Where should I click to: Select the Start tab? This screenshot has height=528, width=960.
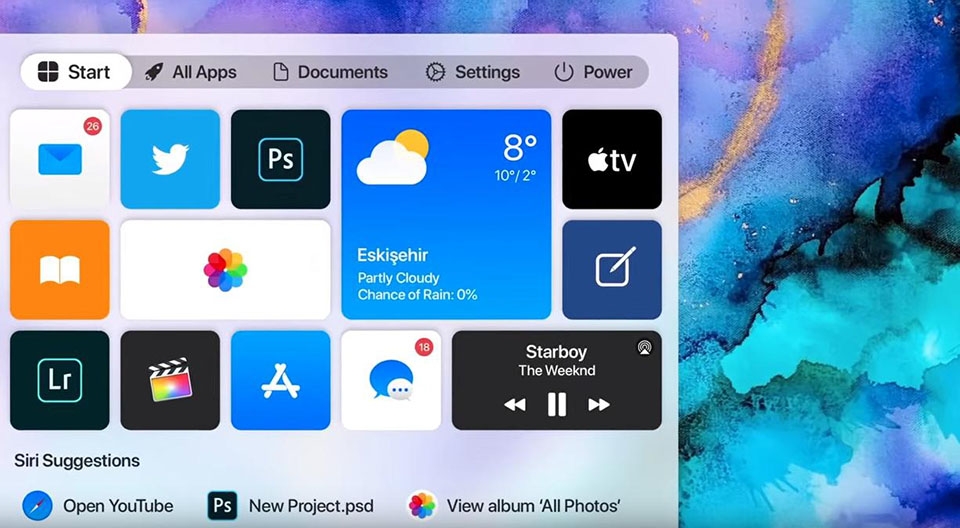76,72
